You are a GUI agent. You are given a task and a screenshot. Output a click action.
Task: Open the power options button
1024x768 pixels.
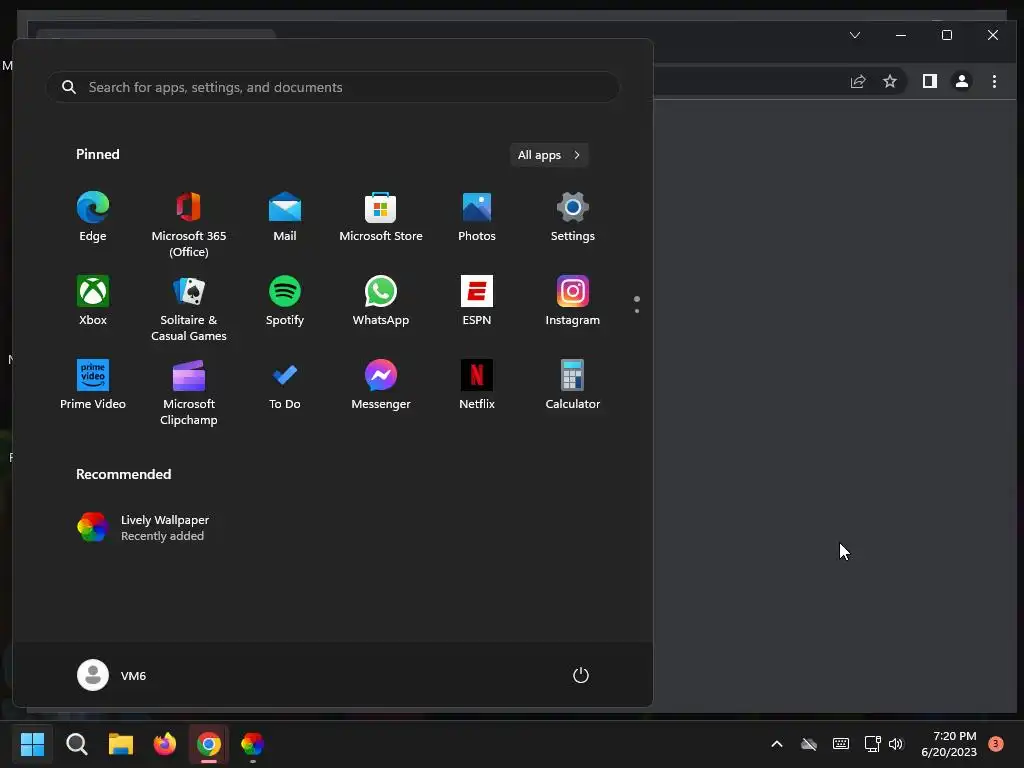[581, 675]
